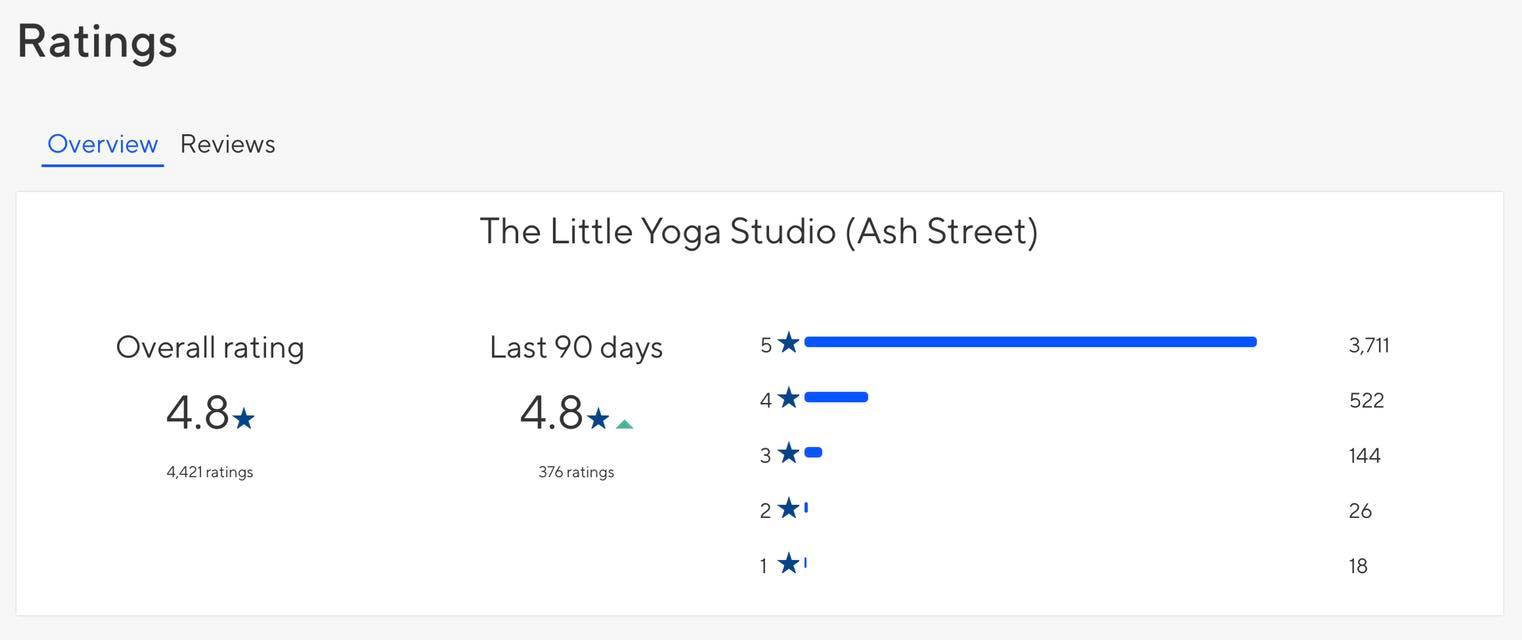Click the star beside the 3 rating row

[789, 453]
